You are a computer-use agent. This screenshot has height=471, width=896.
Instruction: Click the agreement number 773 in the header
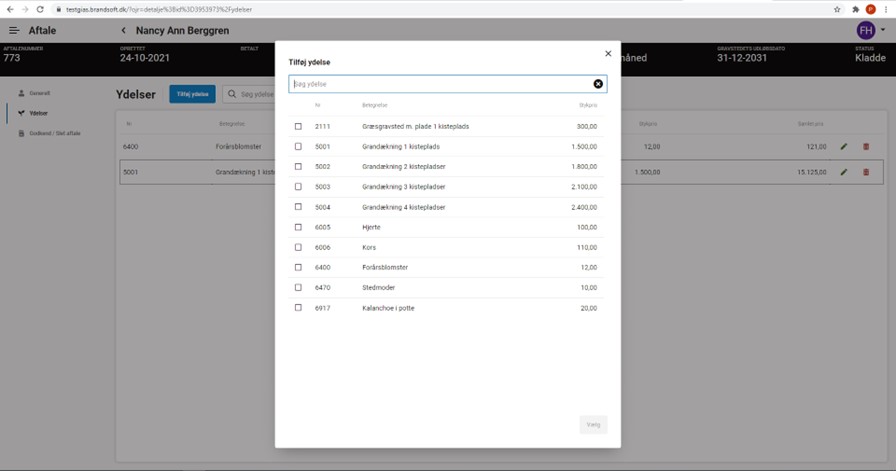click(11, 58)
